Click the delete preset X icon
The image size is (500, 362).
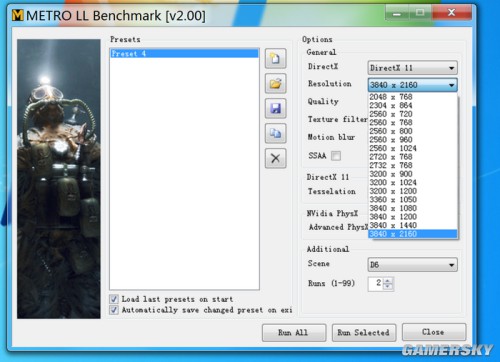(275, 158)
